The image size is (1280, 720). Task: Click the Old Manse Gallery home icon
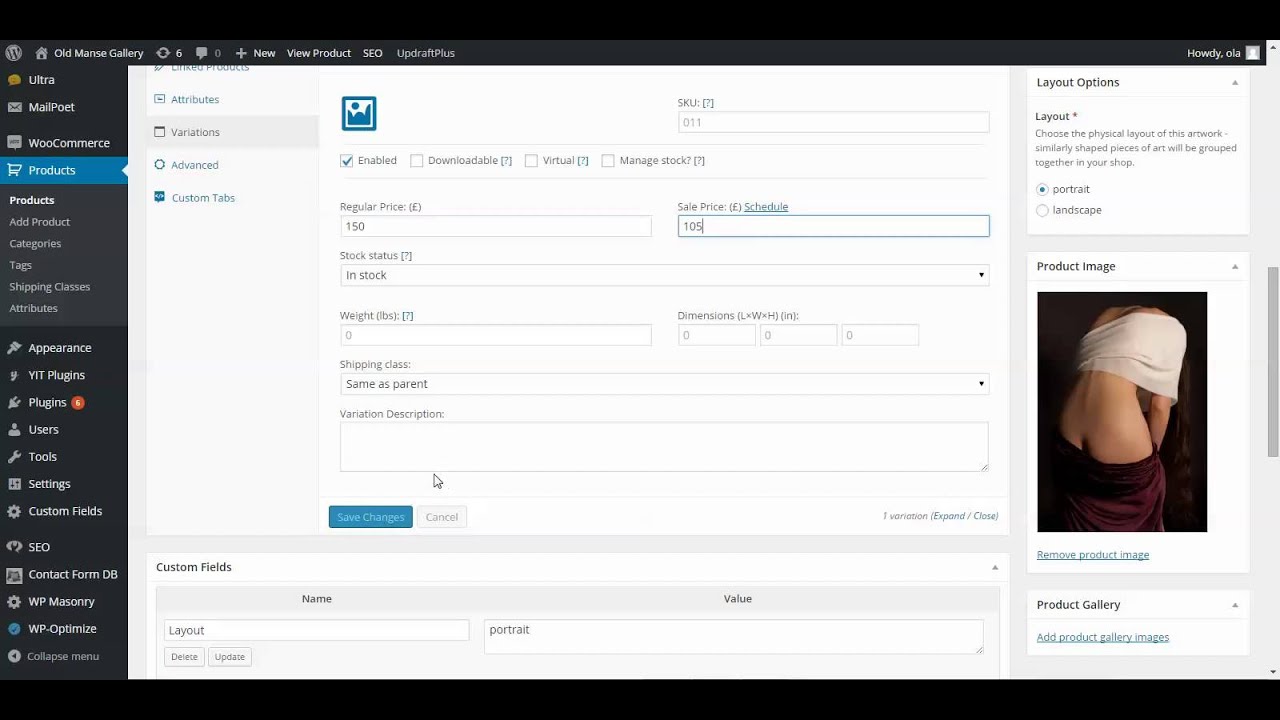coord(41,53)
